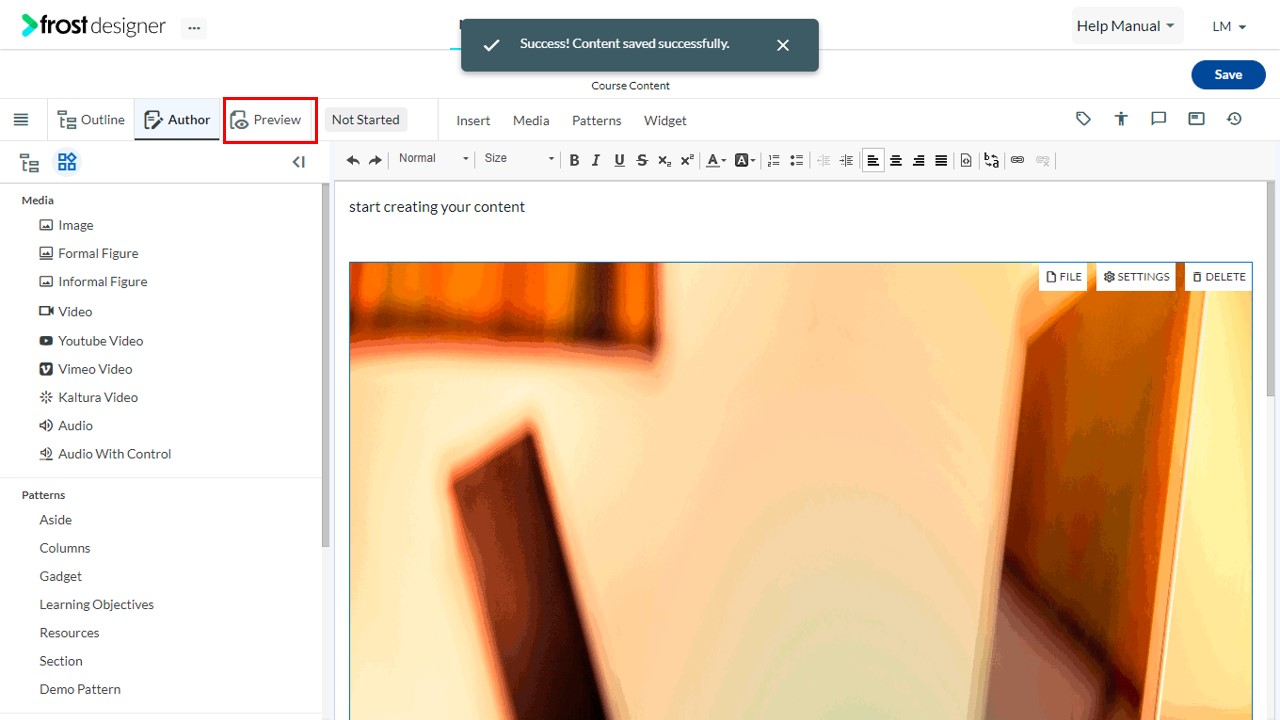Insert a Youtube Video
The width and height of the screenshot is (1280, 720).
pos(91,341)
